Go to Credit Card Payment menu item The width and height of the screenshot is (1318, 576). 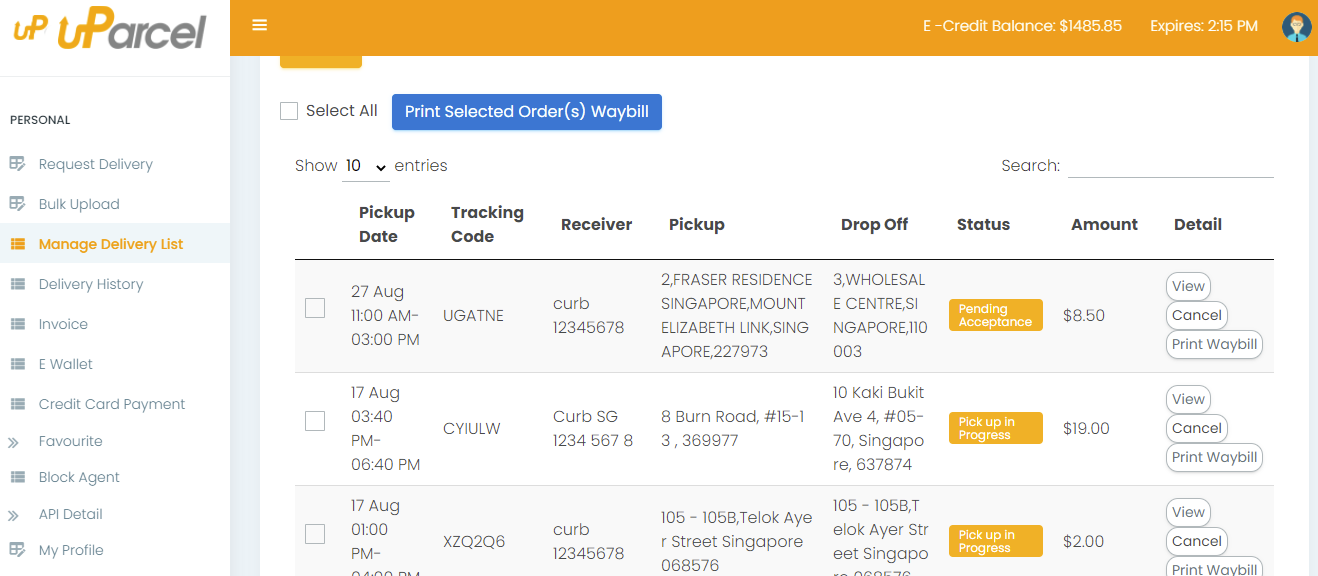pos(112,404)
